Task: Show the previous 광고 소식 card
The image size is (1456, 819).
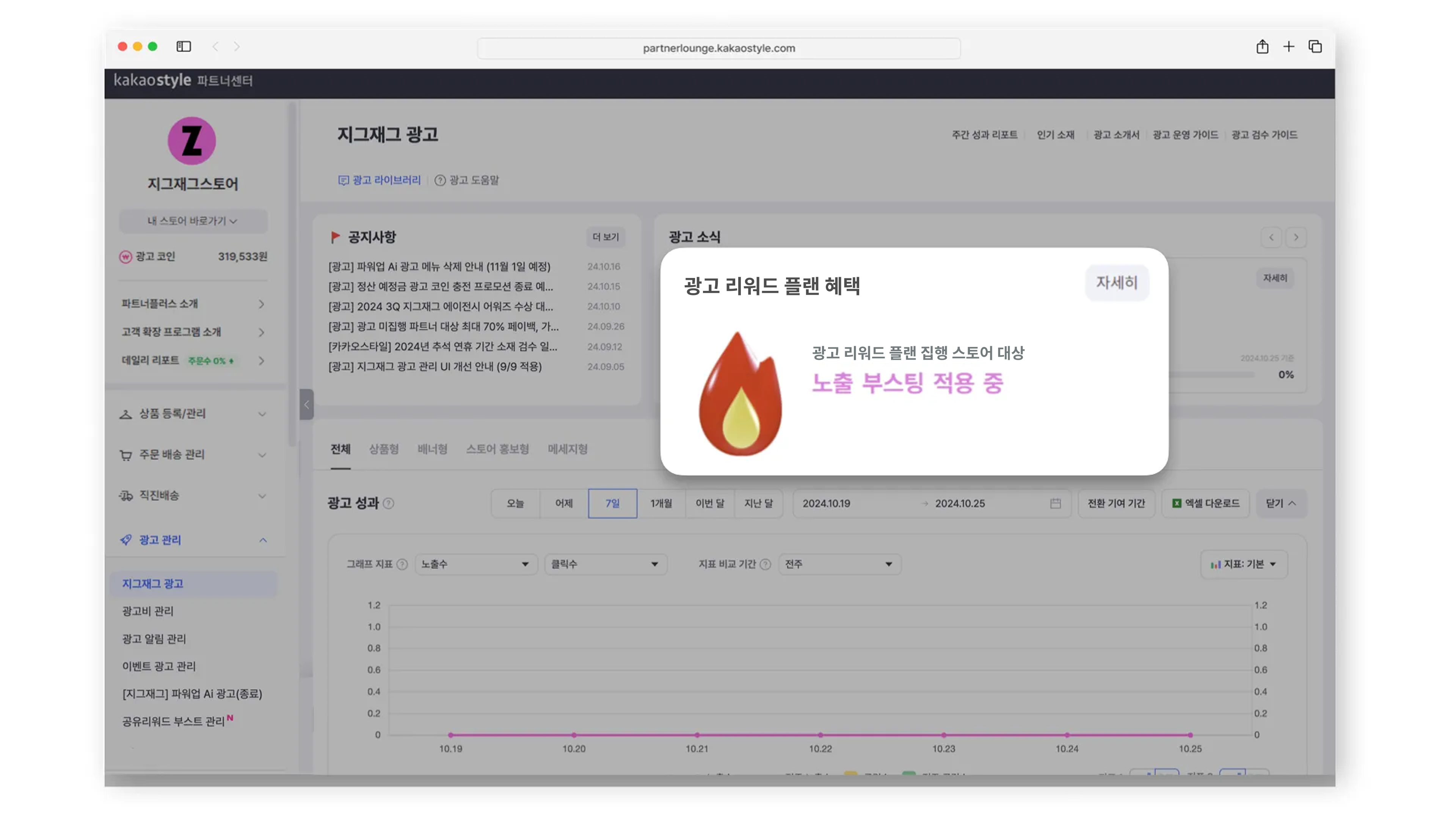Action: (1271, 237)
